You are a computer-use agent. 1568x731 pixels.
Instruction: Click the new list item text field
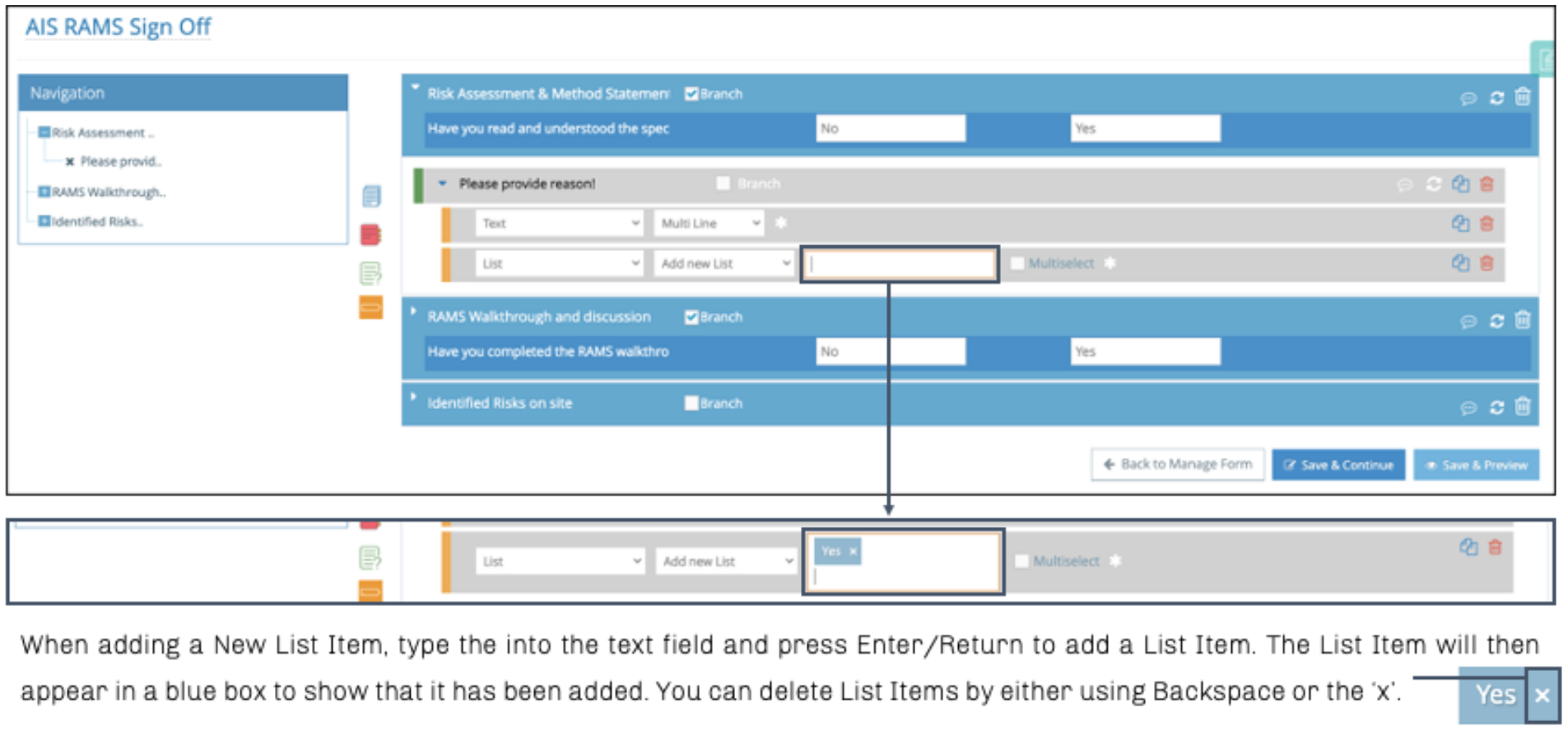click(900, 264)
